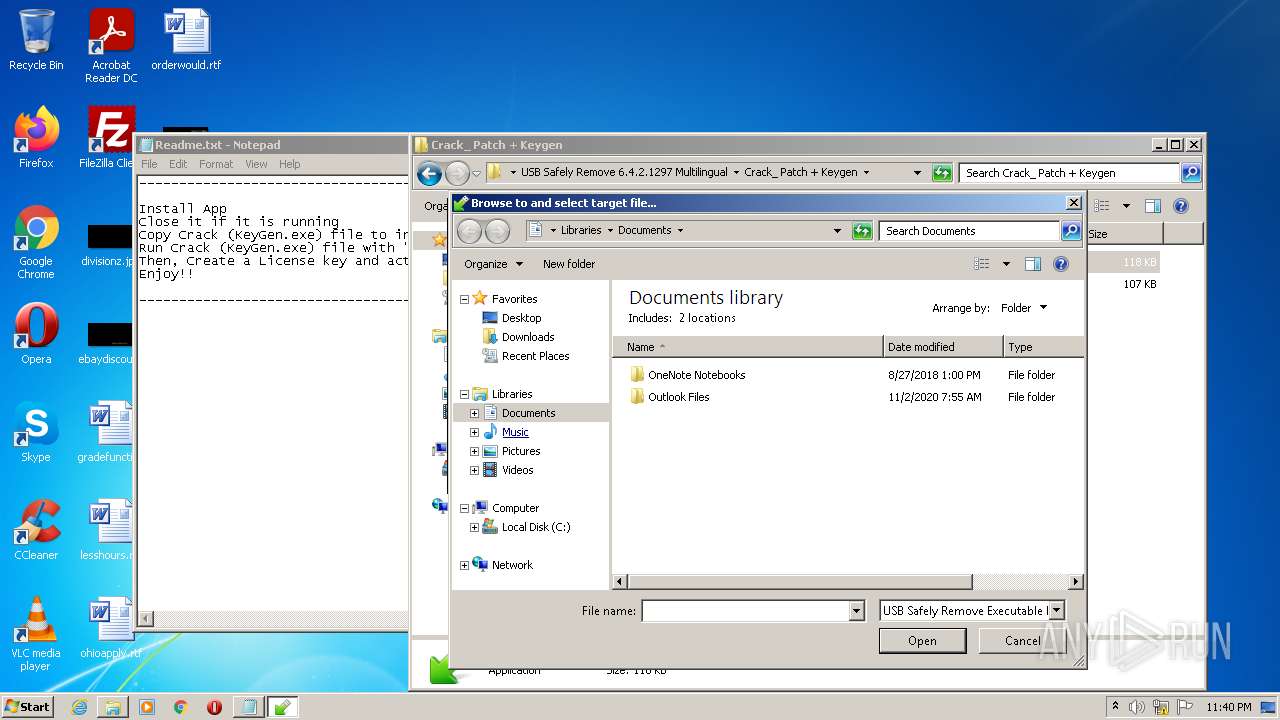Launch Firefox from desktop shortcut
The image size is (1280, 720).
[x=36, y=138]
